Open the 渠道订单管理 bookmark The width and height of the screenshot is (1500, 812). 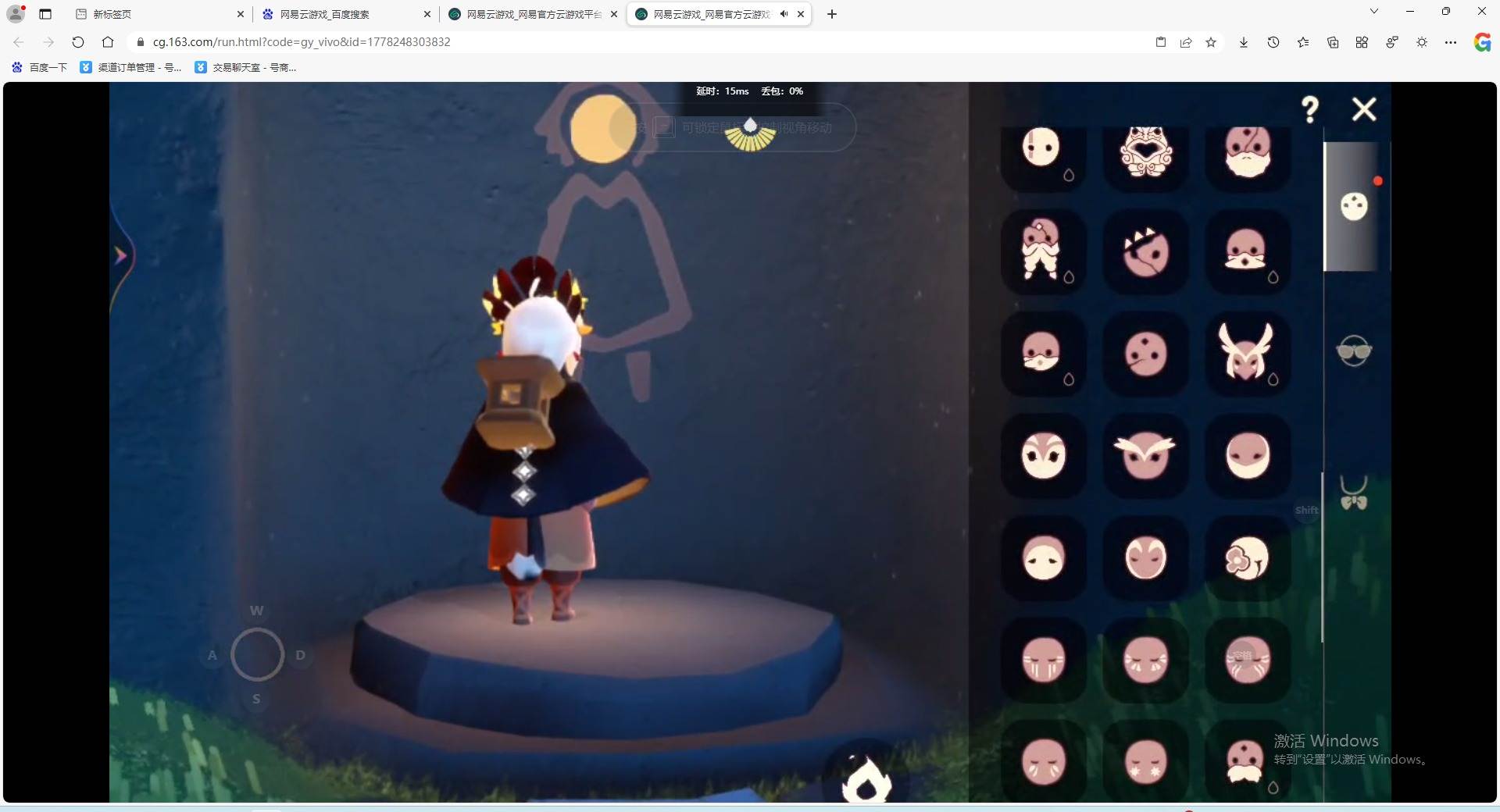click(131, 68)
